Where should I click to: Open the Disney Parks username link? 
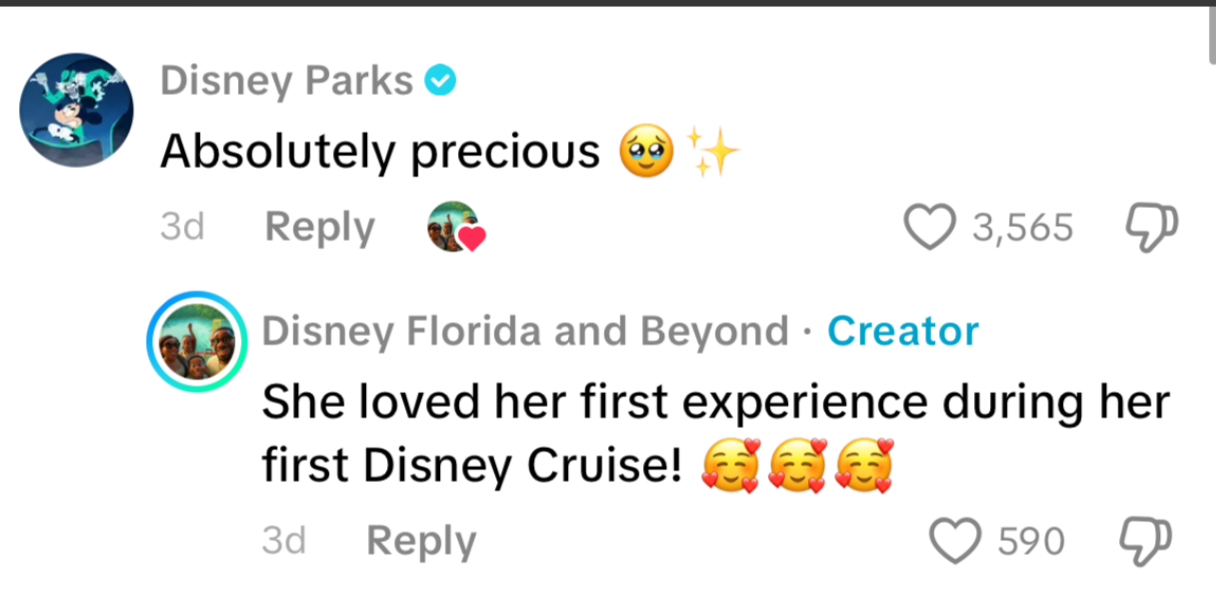click(287, 81)
